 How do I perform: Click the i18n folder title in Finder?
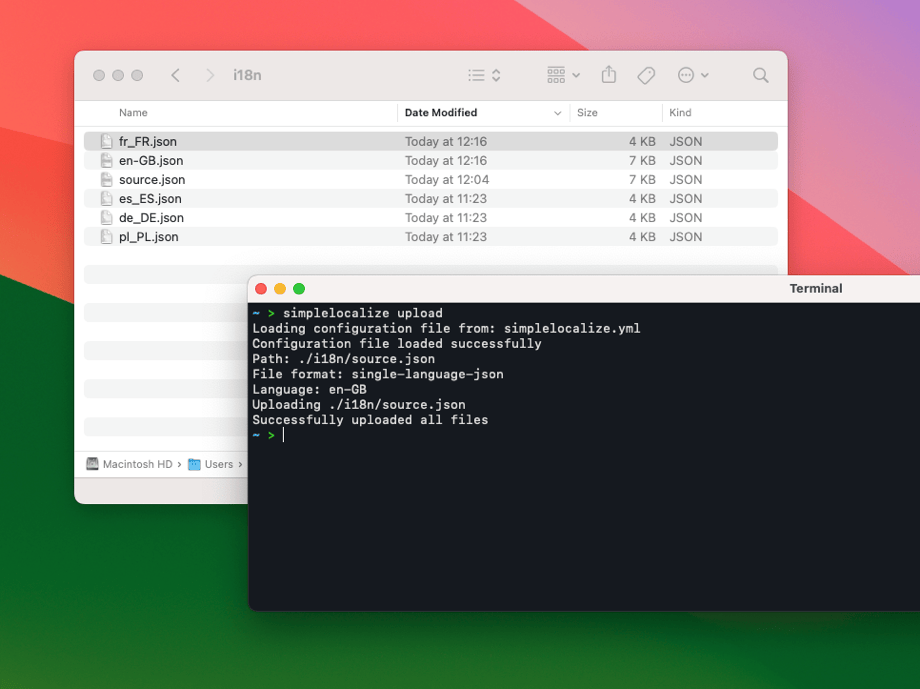click(x=247, y=75)
